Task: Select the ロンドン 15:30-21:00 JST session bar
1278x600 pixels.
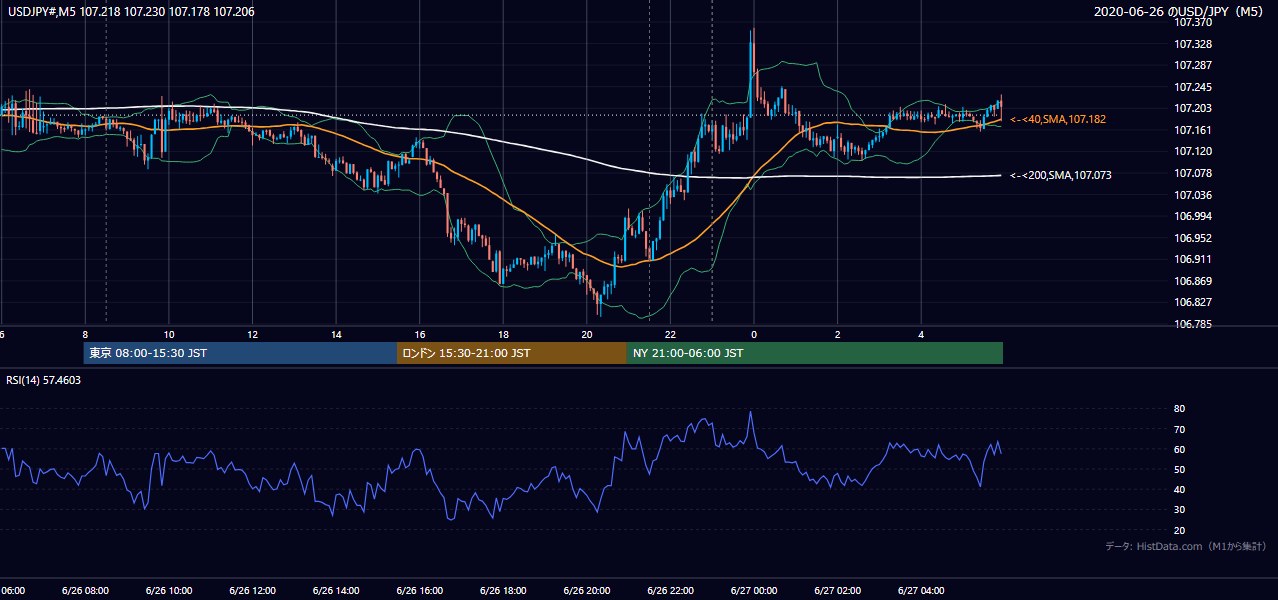Action: tap(512, 353)
